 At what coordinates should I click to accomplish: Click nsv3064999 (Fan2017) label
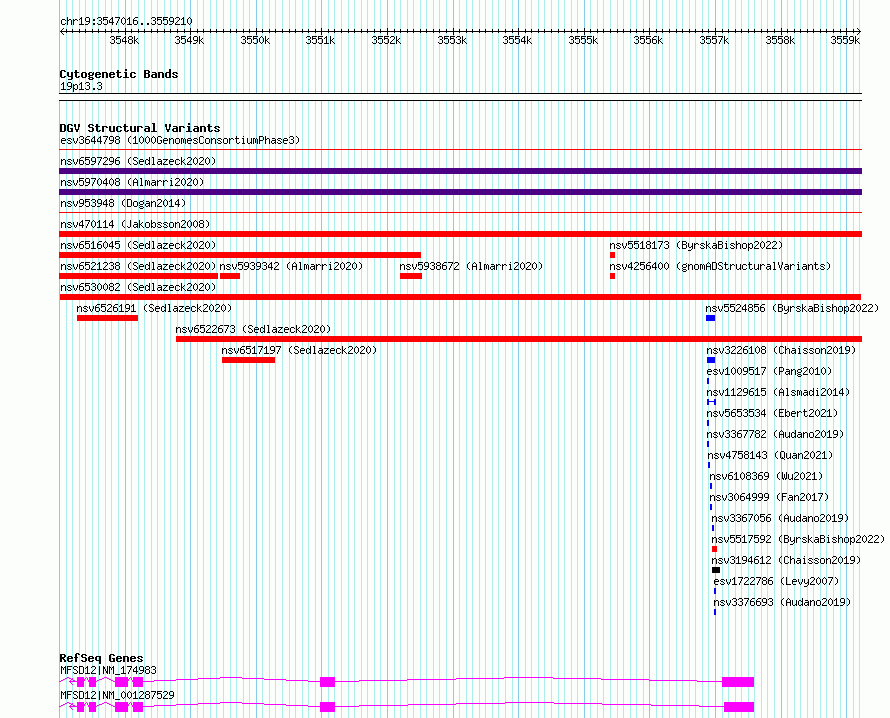(769, 497)
